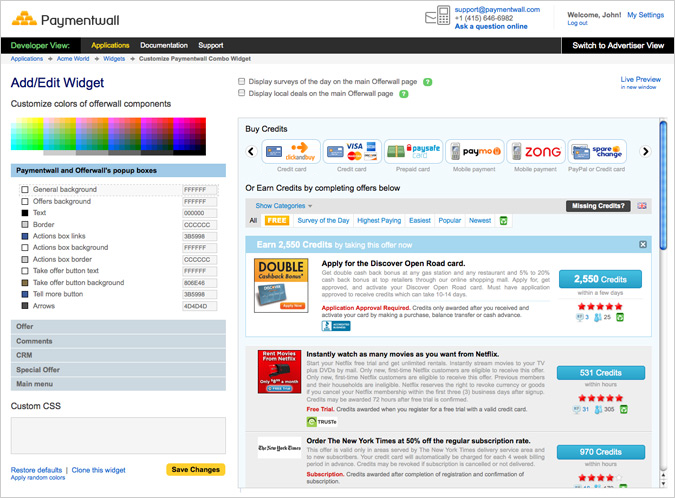Expand the Offer settings section
Screen dimensions: 675x498
[118, 326]
